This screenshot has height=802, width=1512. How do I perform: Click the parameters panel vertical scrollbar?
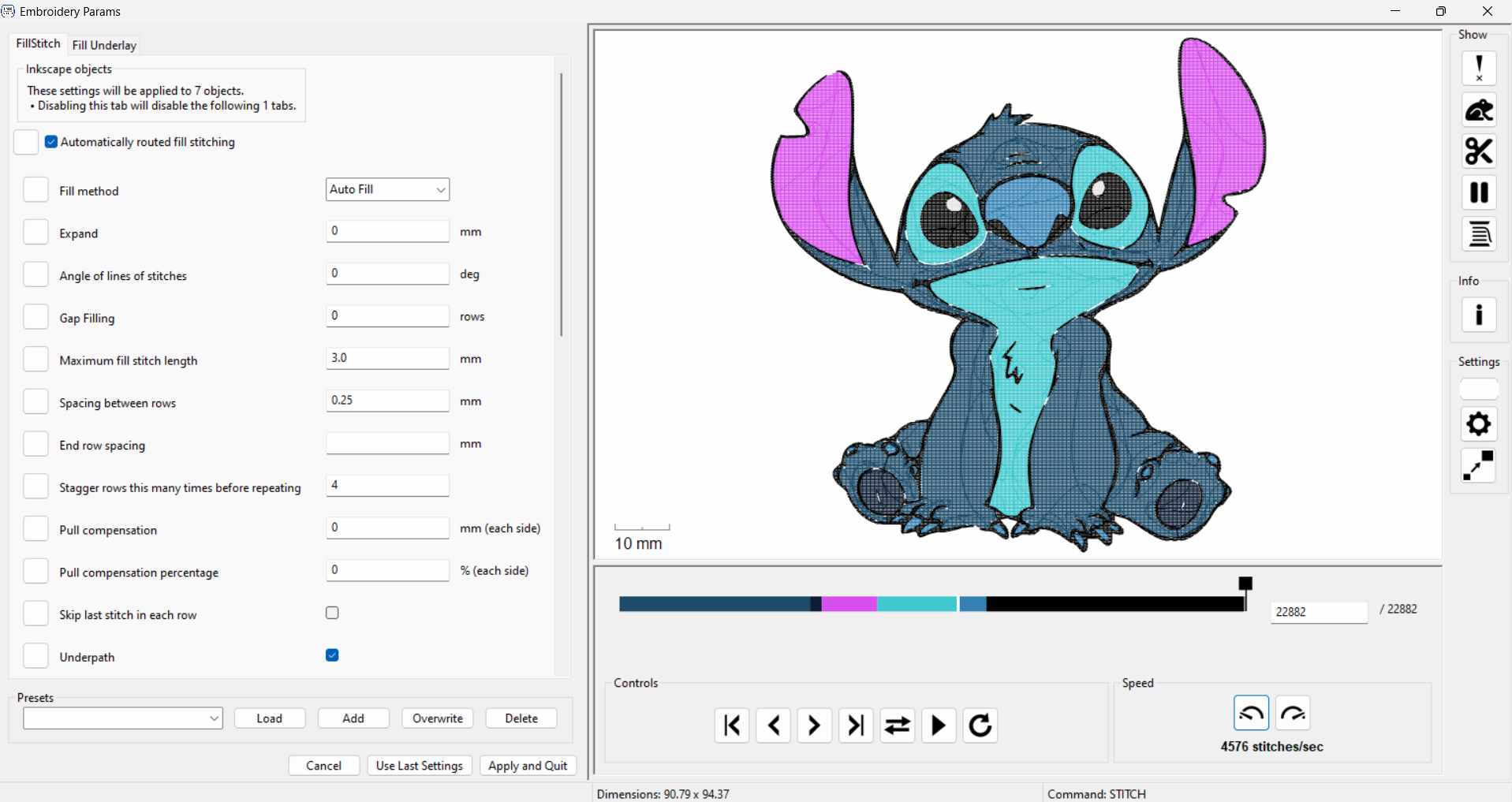click(x=562, y=205)
